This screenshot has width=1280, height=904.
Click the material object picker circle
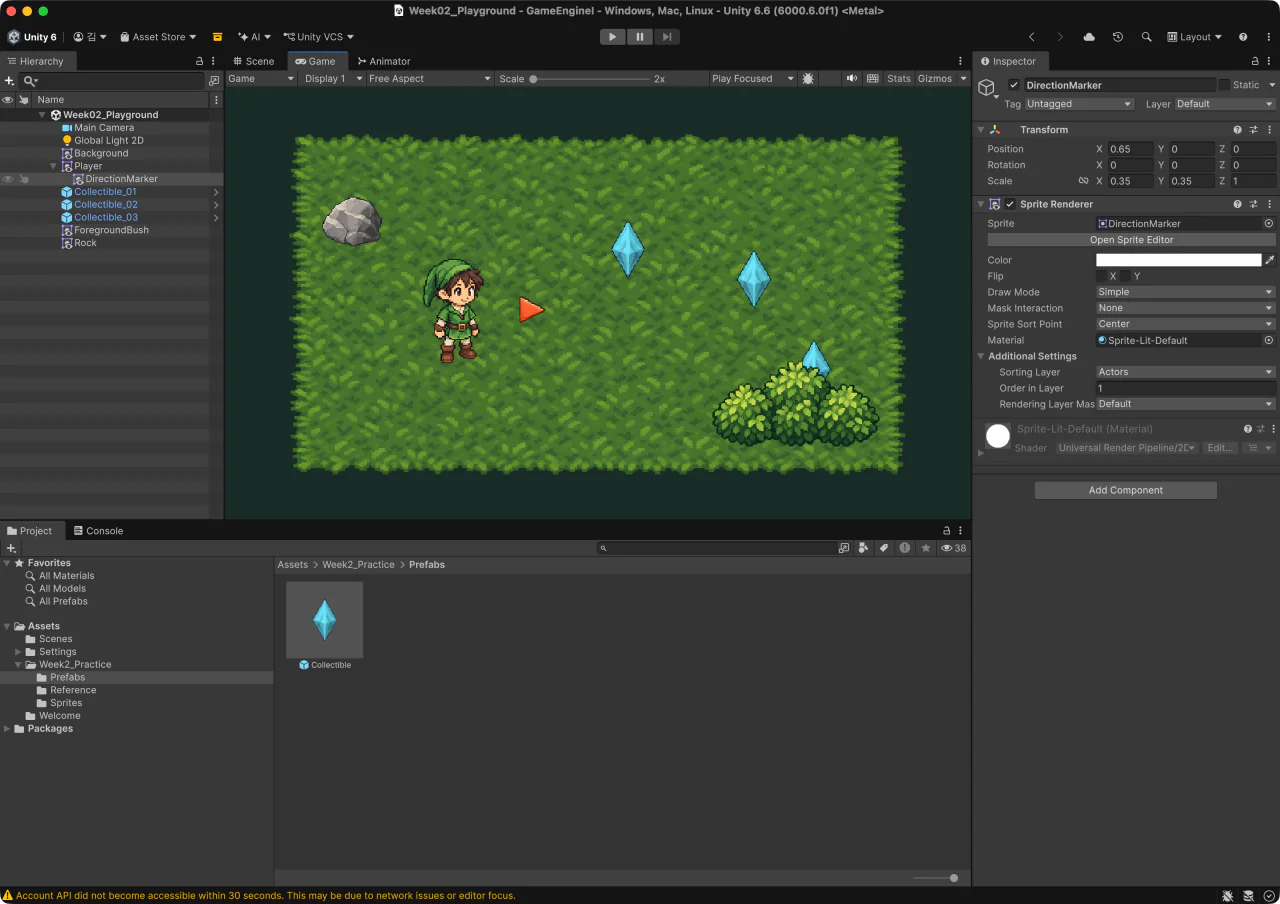(1269, 340)
